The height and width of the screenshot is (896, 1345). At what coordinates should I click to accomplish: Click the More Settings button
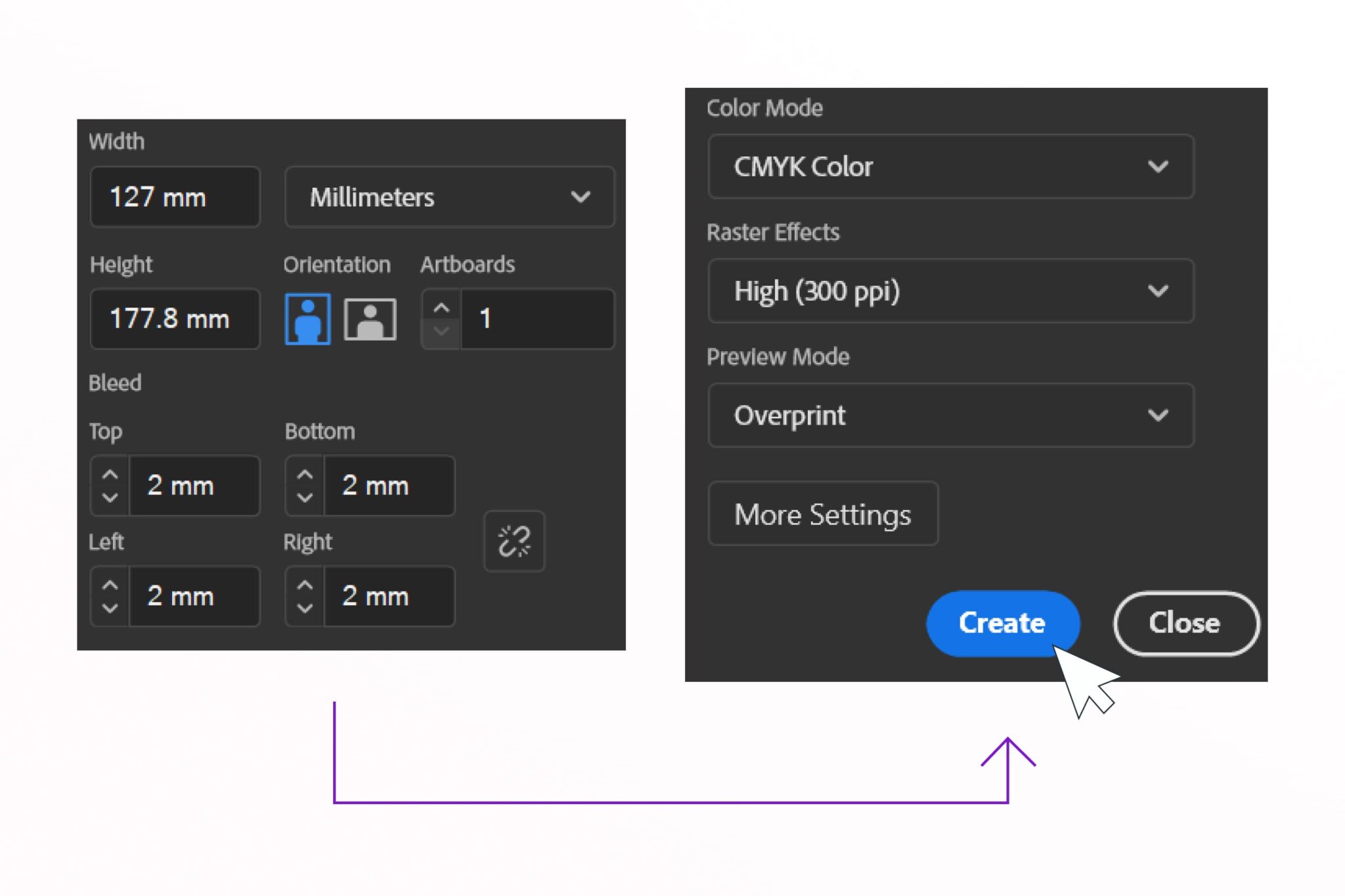pos(822,514)
